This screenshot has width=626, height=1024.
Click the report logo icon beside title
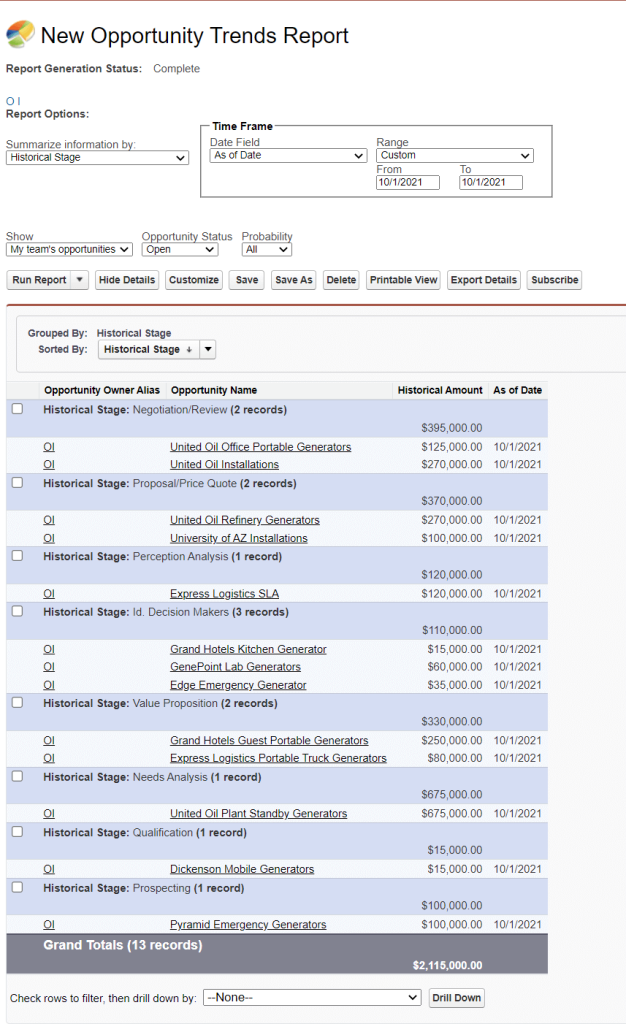[19, 35]
